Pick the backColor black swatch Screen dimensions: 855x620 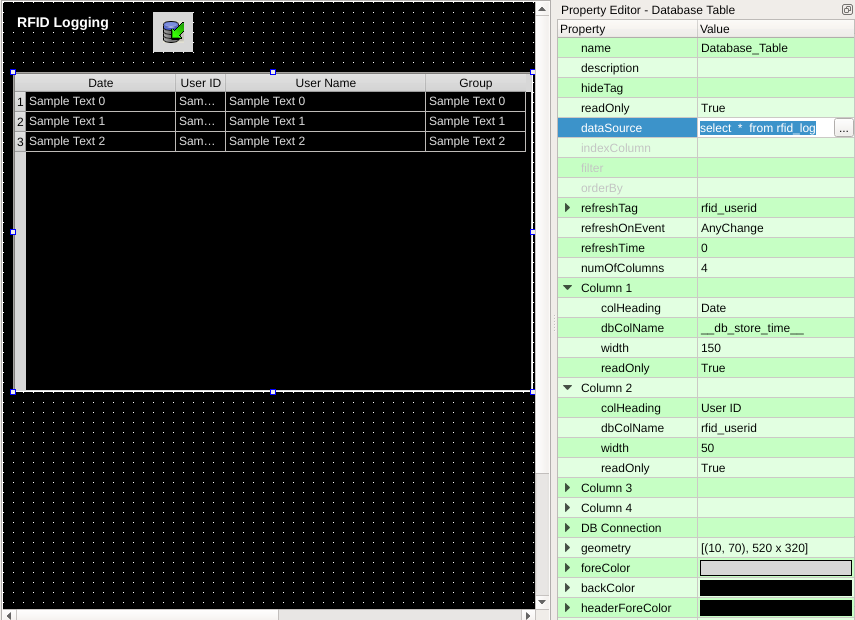coord(775,588)
